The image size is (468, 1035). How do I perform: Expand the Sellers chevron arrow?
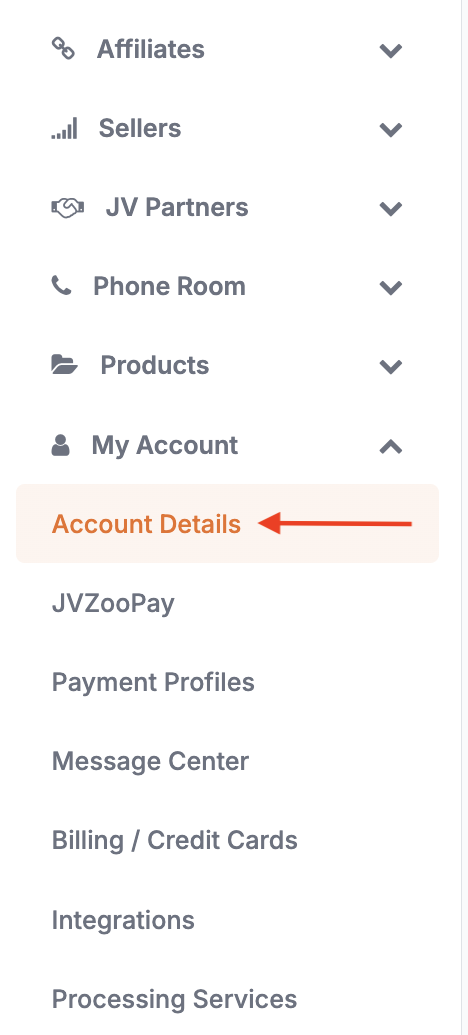391,129
